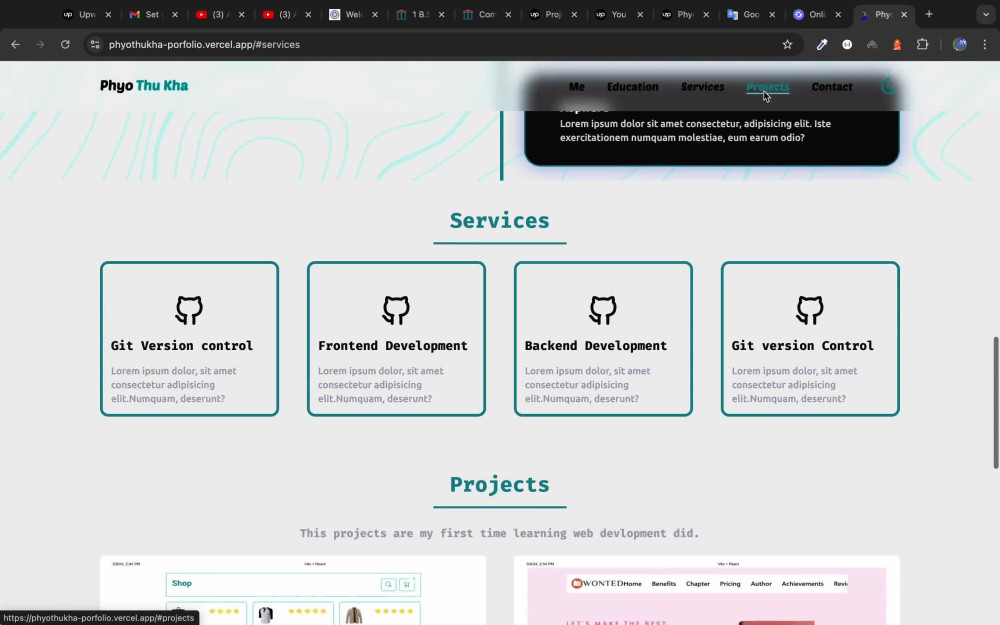Switch to the first YouTube tab
1000x625 pixels.
(x=219, y=14)
